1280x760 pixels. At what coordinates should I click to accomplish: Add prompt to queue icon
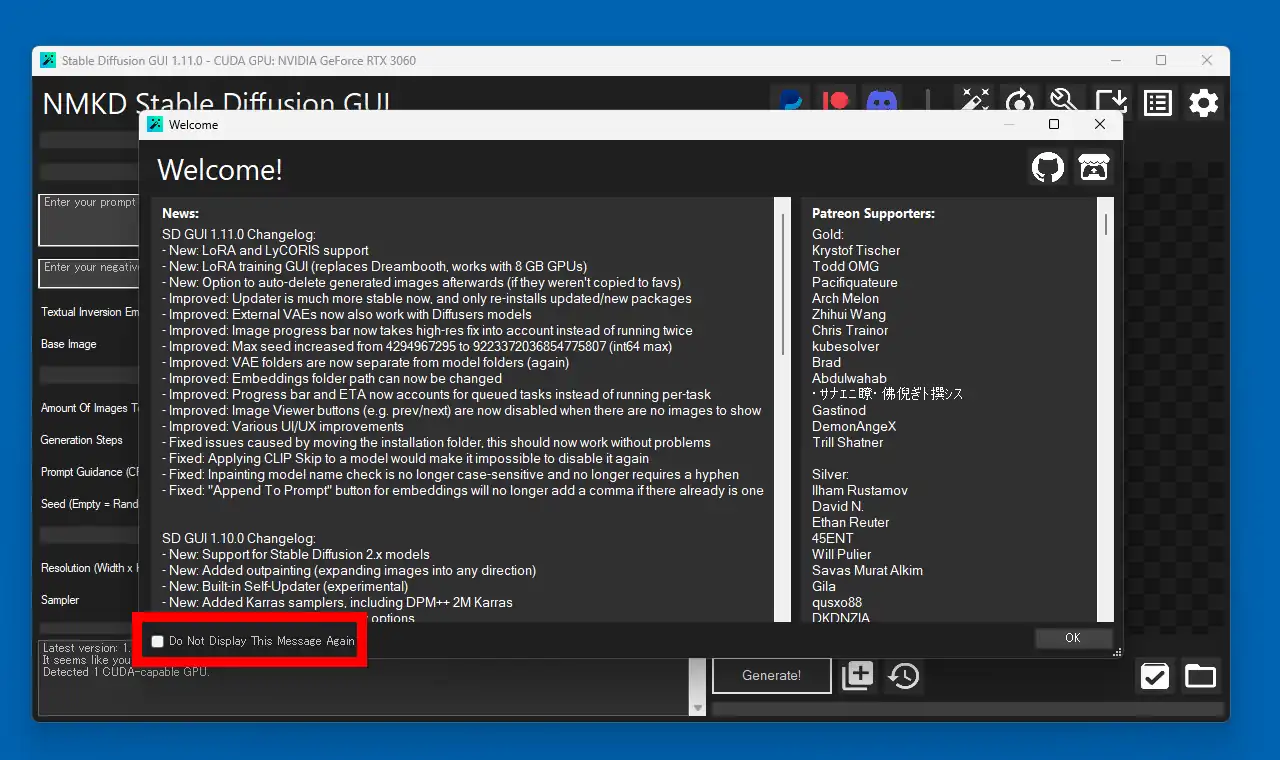tap(857, 675)
